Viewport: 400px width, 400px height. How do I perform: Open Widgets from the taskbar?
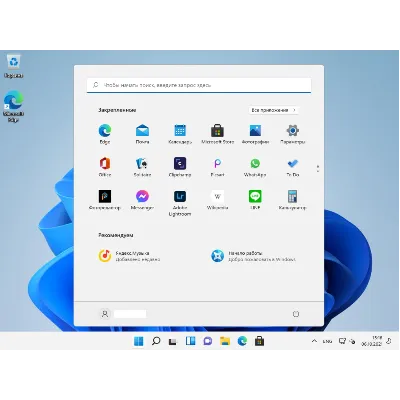(190, 341)
